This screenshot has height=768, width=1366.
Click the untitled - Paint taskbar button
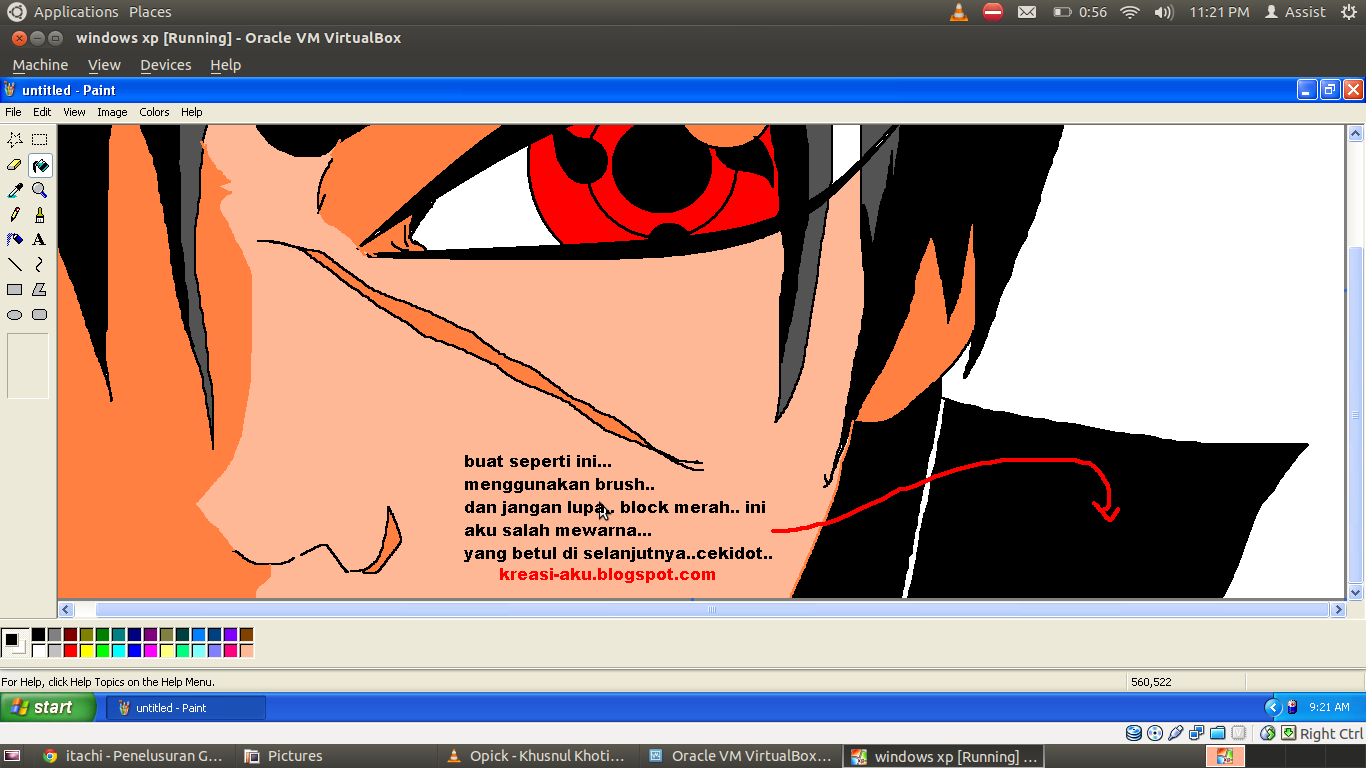[x=186, y=708]
